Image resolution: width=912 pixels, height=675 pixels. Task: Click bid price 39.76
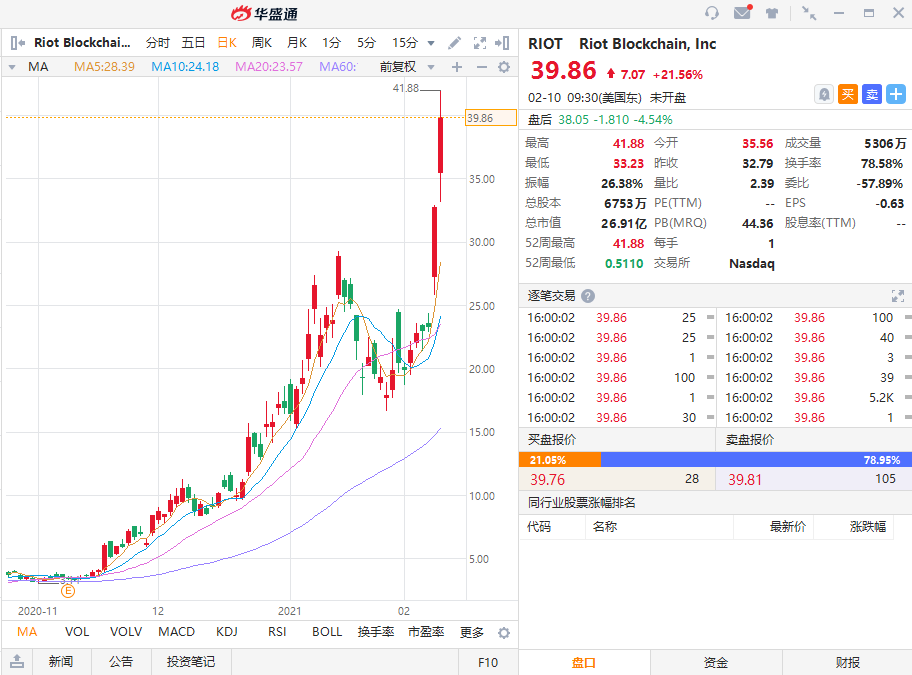[x=547, y=480]
